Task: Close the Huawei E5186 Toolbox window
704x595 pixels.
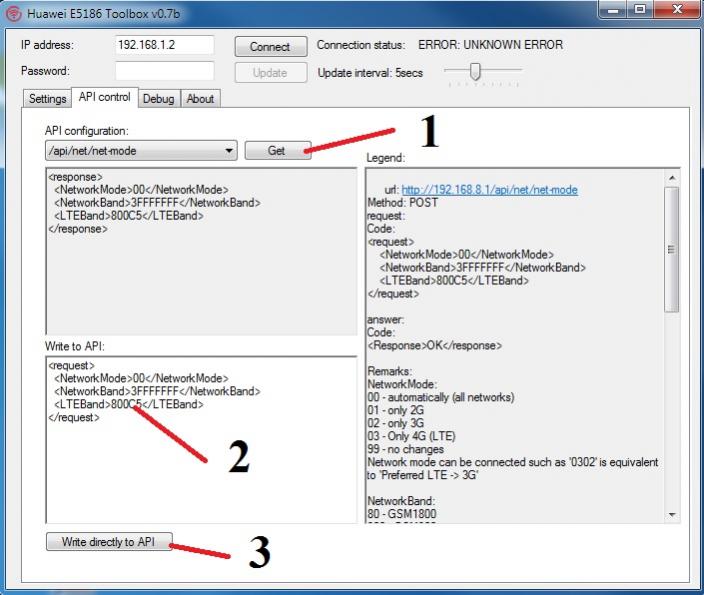Action: pyautogui.click(x=677, y=9)
